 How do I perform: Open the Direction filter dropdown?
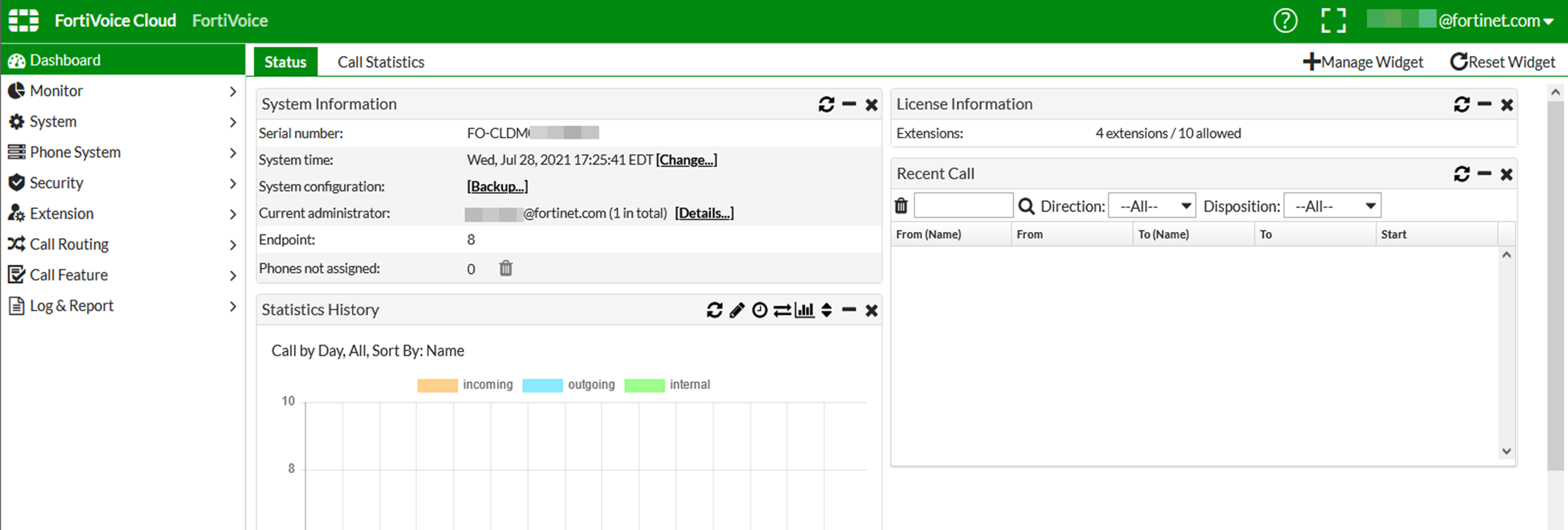pos(1152,205)
